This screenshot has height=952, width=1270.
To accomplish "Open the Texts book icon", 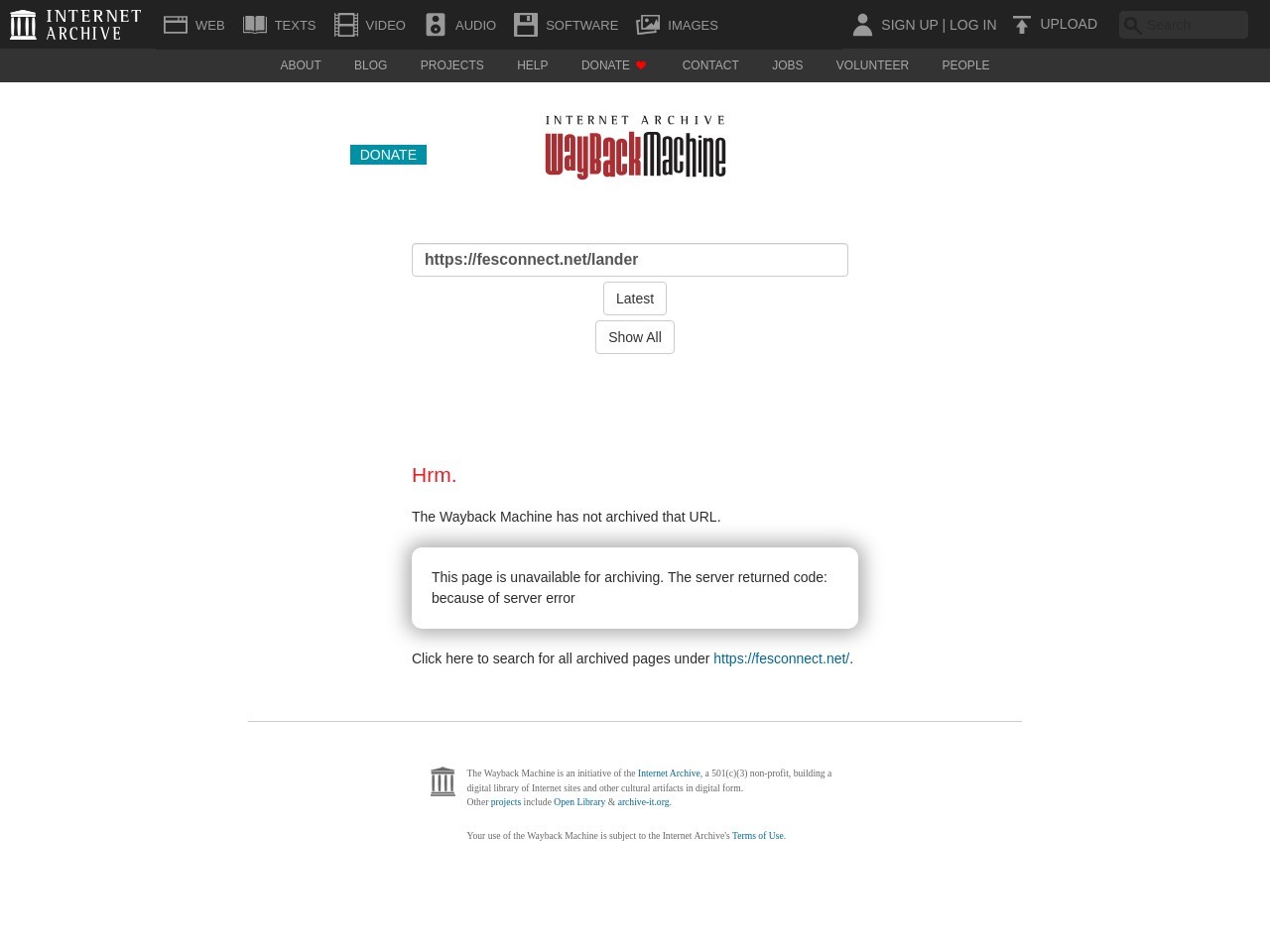I will (255, 25).
